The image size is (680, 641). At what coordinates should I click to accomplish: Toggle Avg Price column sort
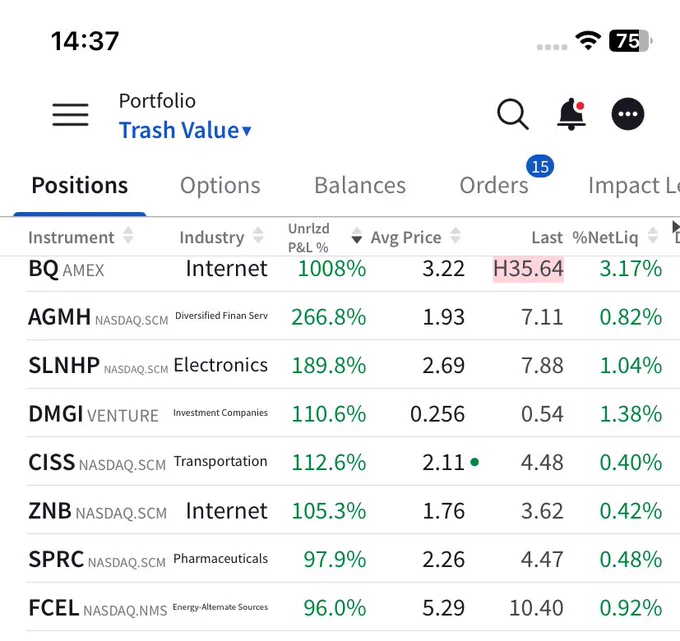pos(455,235)
